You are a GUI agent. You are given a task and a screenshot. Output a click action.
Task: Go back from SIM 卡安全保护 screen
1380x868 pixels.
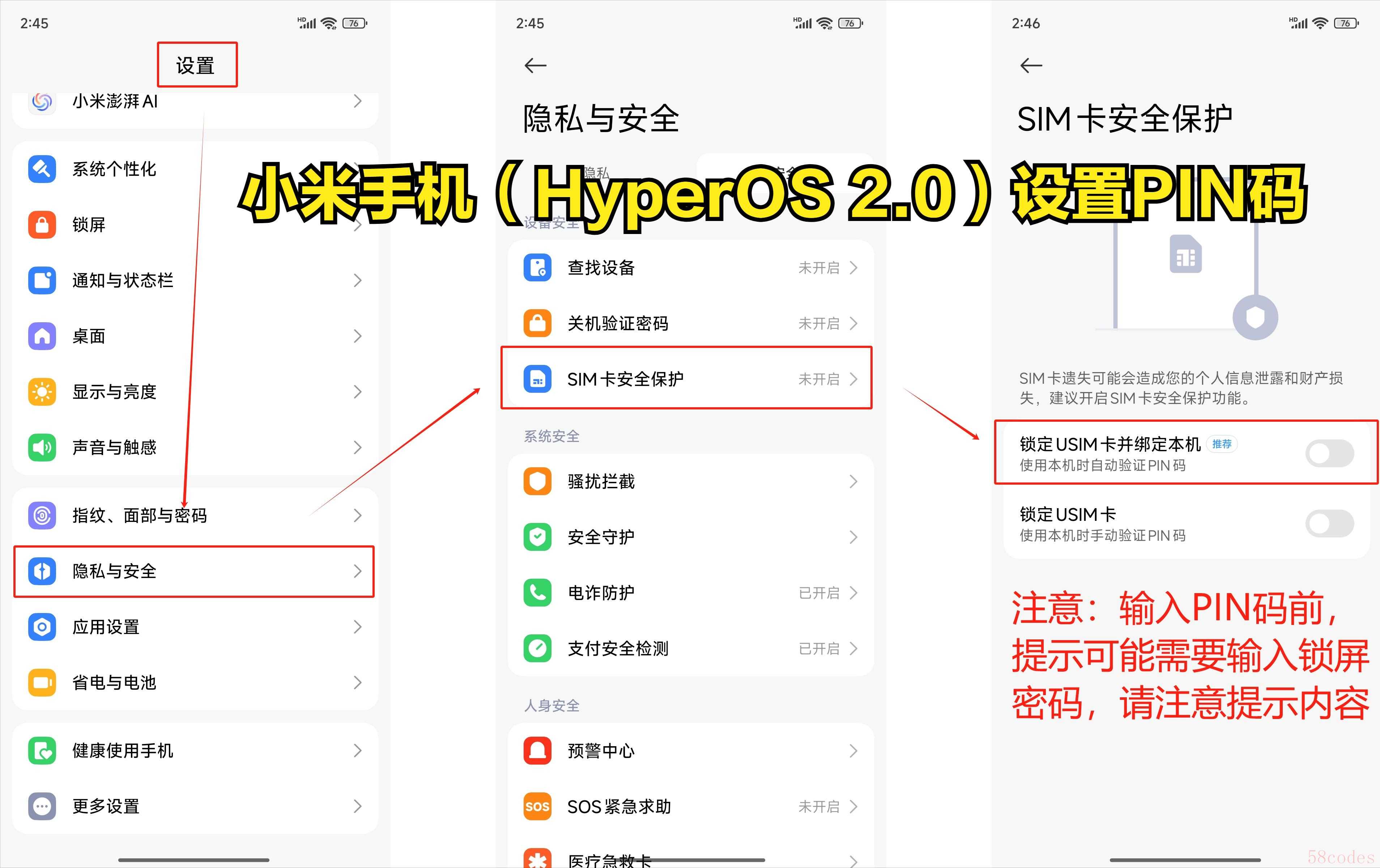click(1031, 65)
